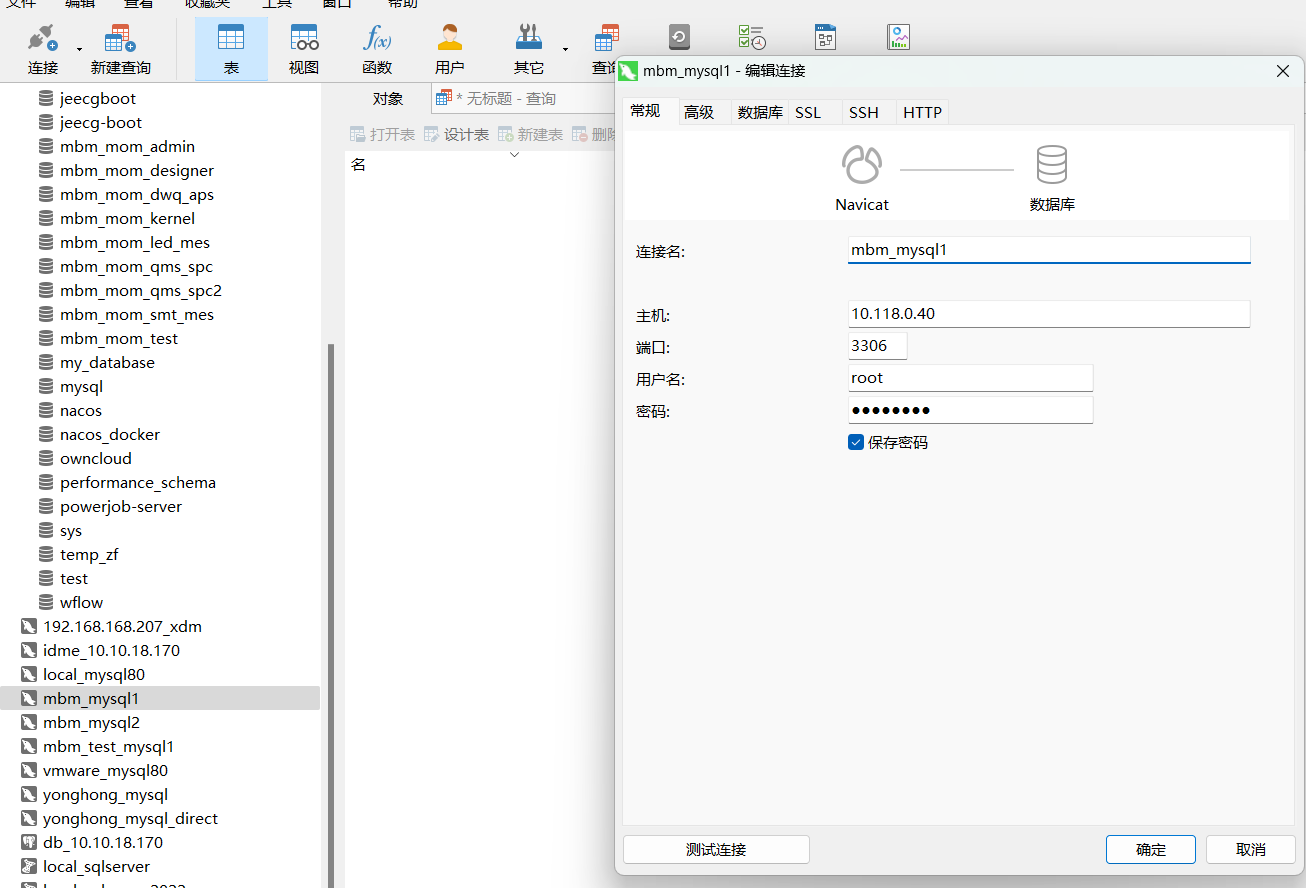The image size is (1306, 888).
Task: Toggle the 保存密码 checkbox
Action: pos(856,442)
